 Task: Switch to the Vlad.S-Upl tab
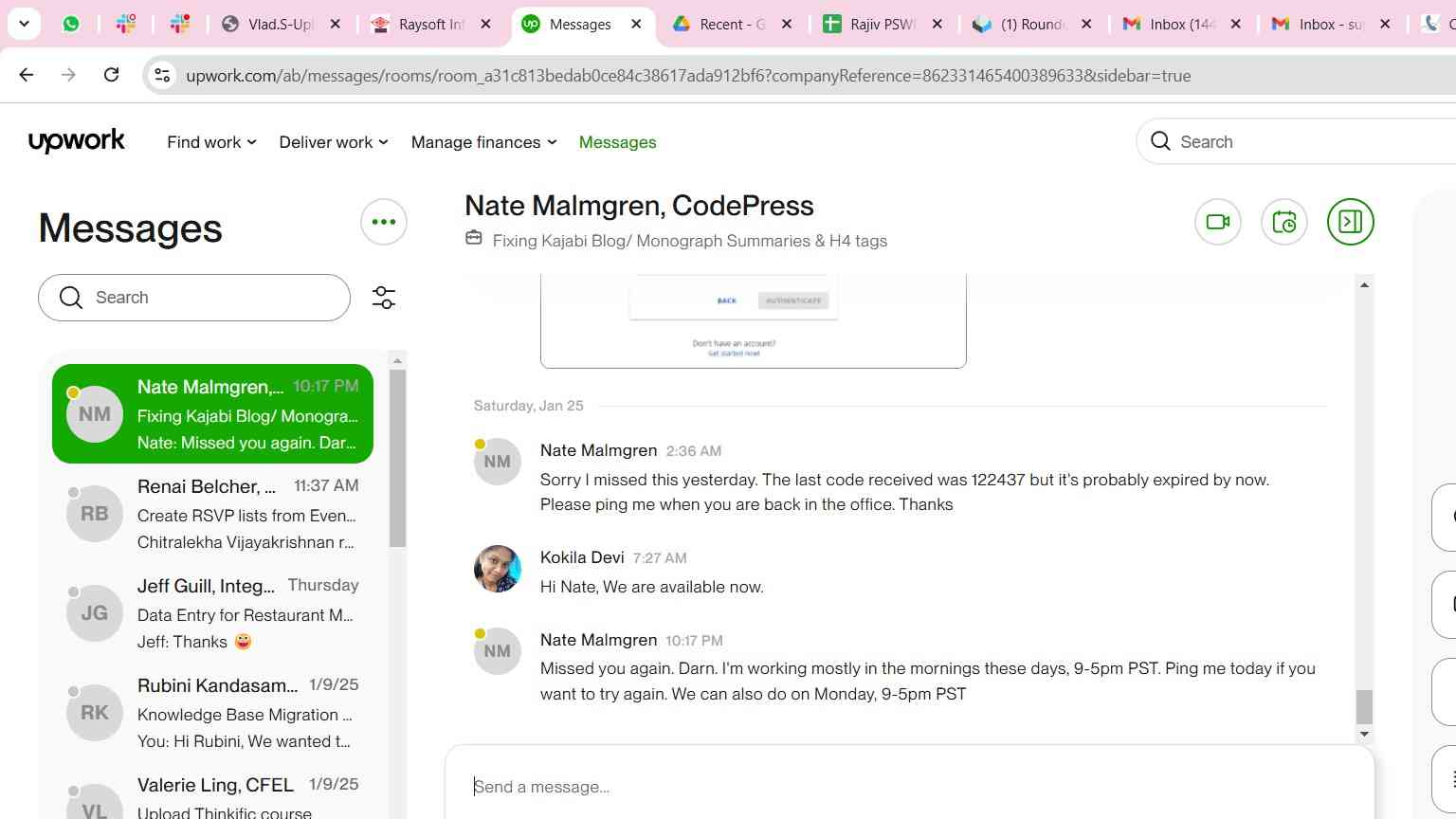click(281, 24)
